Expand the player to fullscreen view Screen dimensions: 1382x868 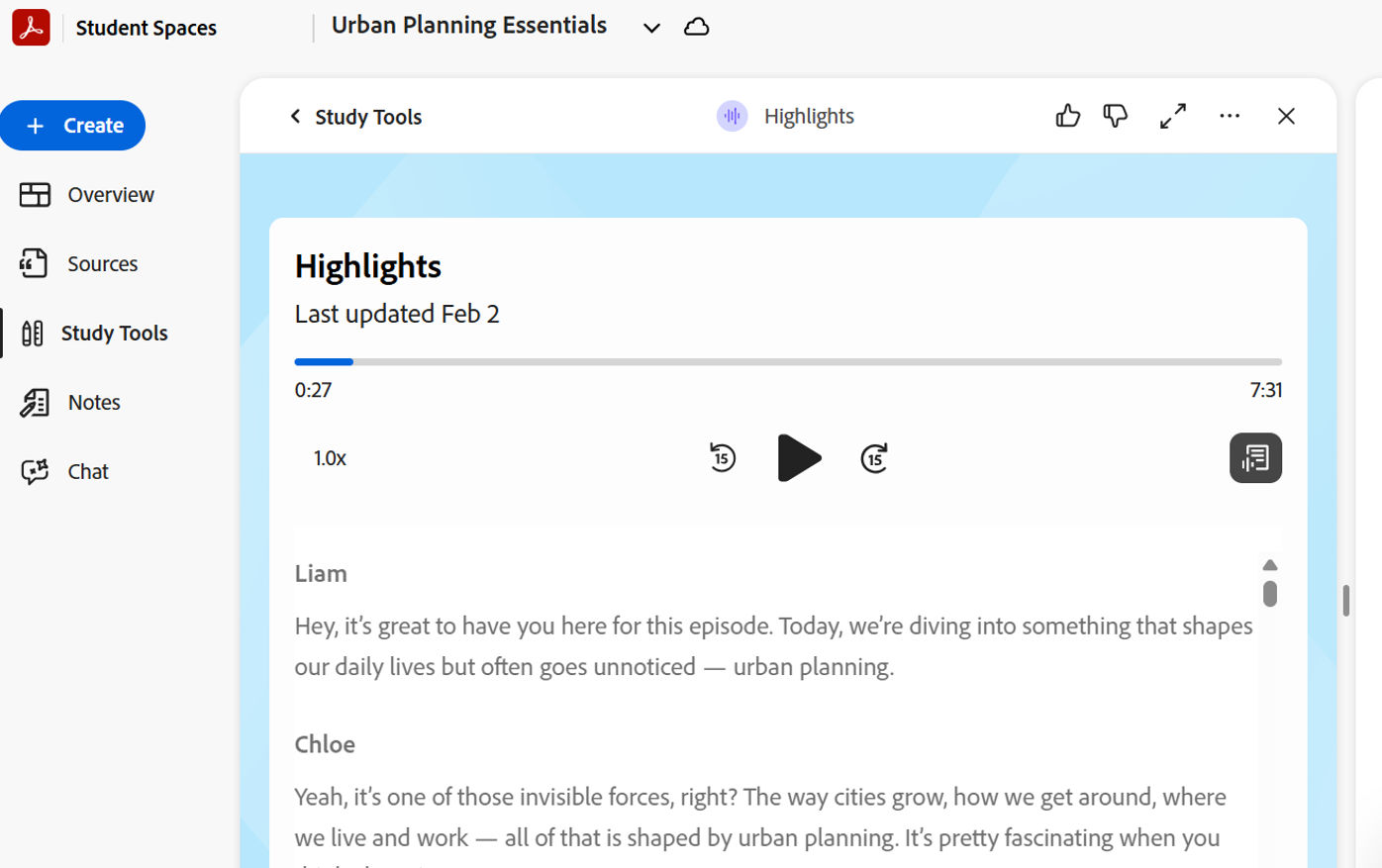pyautogui.click(x=1172, y=116)
